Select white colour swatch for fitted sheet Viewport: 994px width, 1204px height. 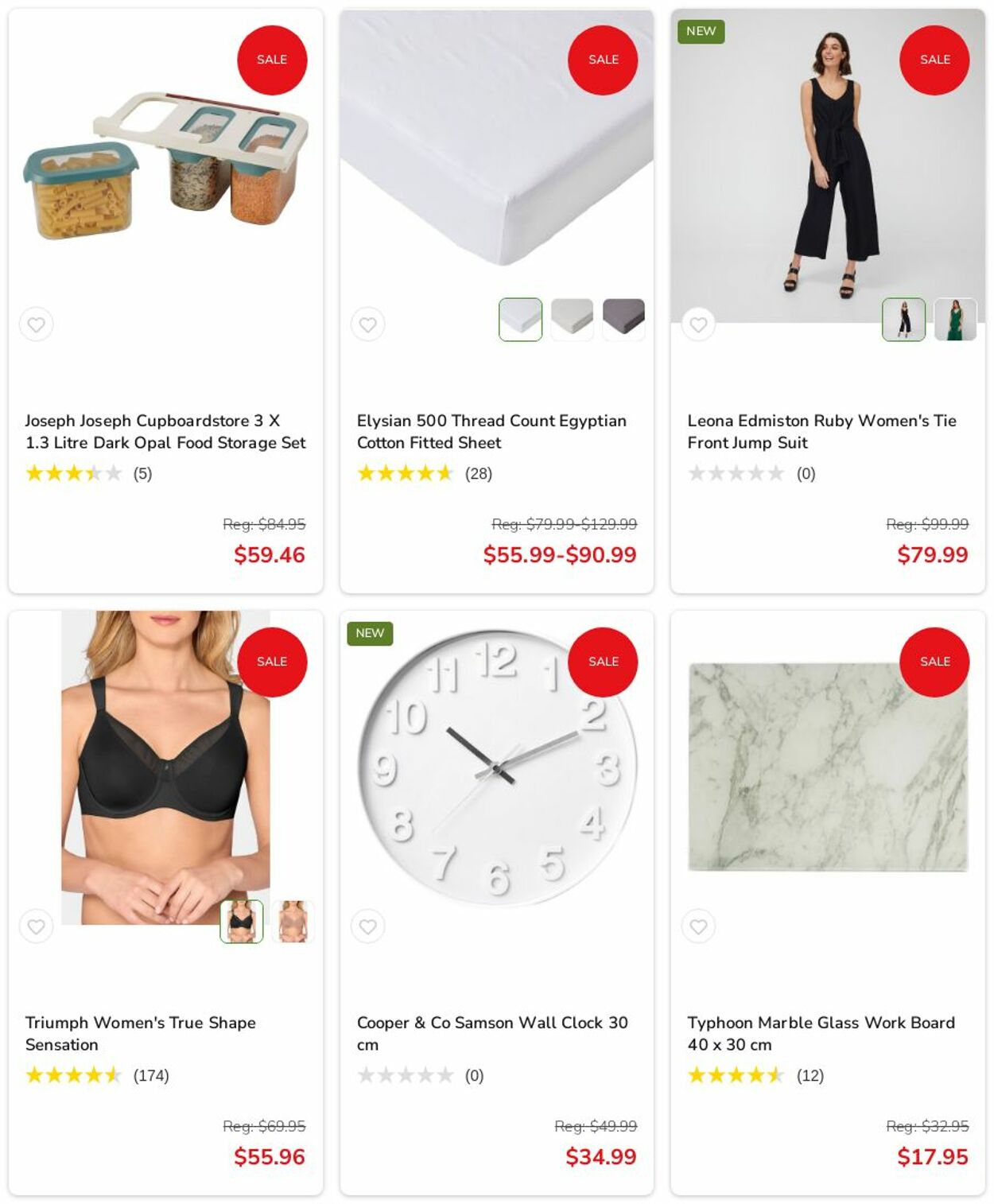[x=521, y=320]
